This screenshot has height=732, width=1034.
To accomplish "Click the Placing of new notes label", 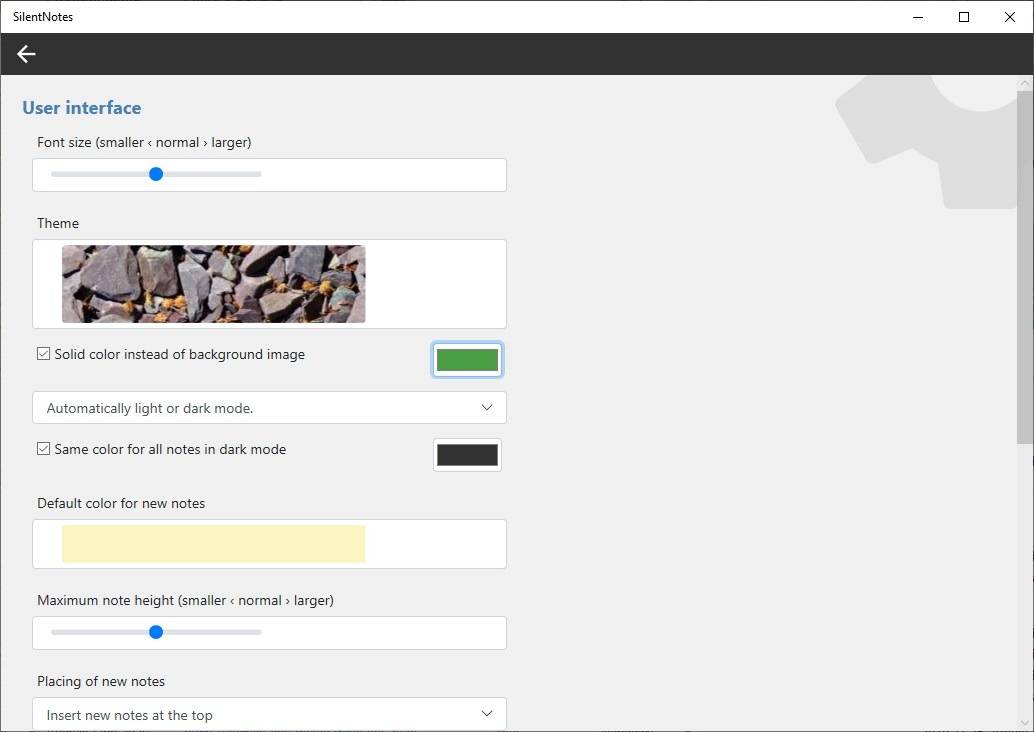I will 101,681.
